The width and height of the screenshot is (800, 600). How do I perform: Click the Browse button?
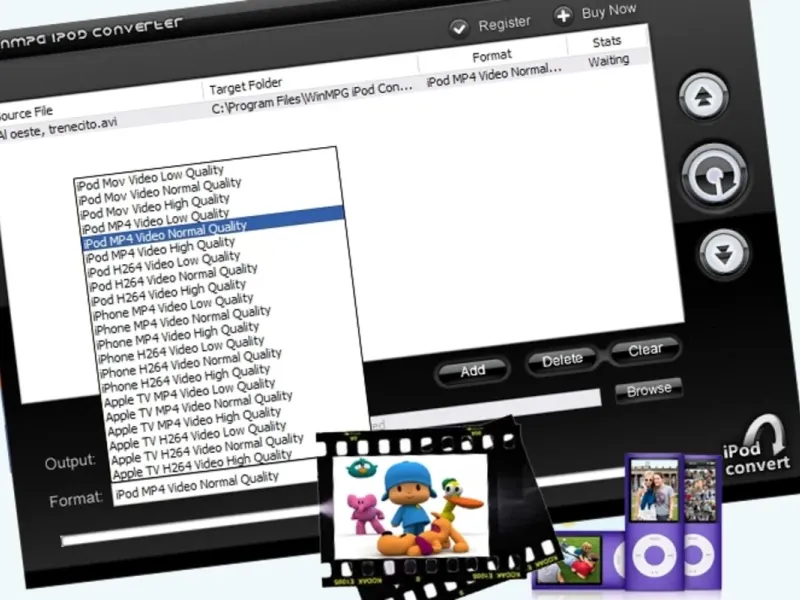[x=648, y=390]
